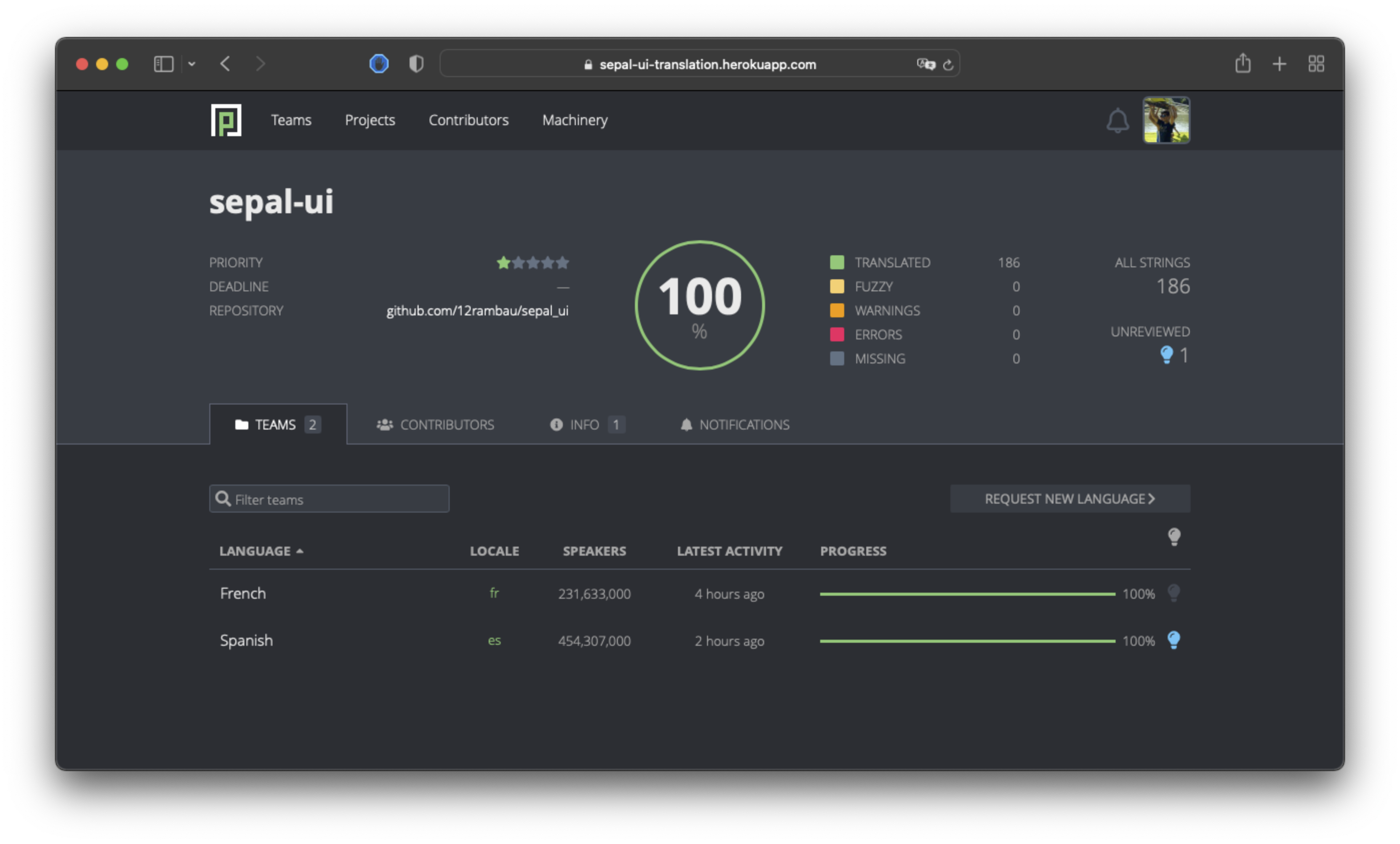
Task: Click the Filter teams search field
Action: pyautogui.click(x=329, y=499)
